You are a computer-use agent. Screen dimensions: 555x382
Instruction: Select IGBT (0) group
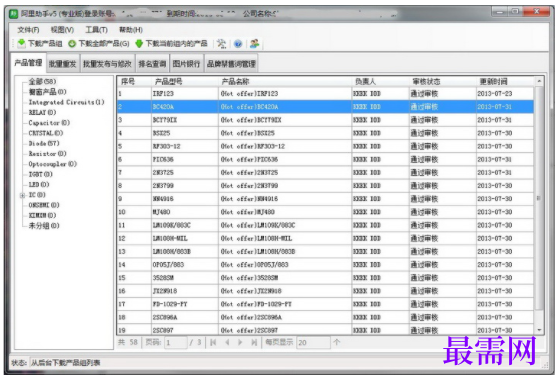(x=40, y=174)
